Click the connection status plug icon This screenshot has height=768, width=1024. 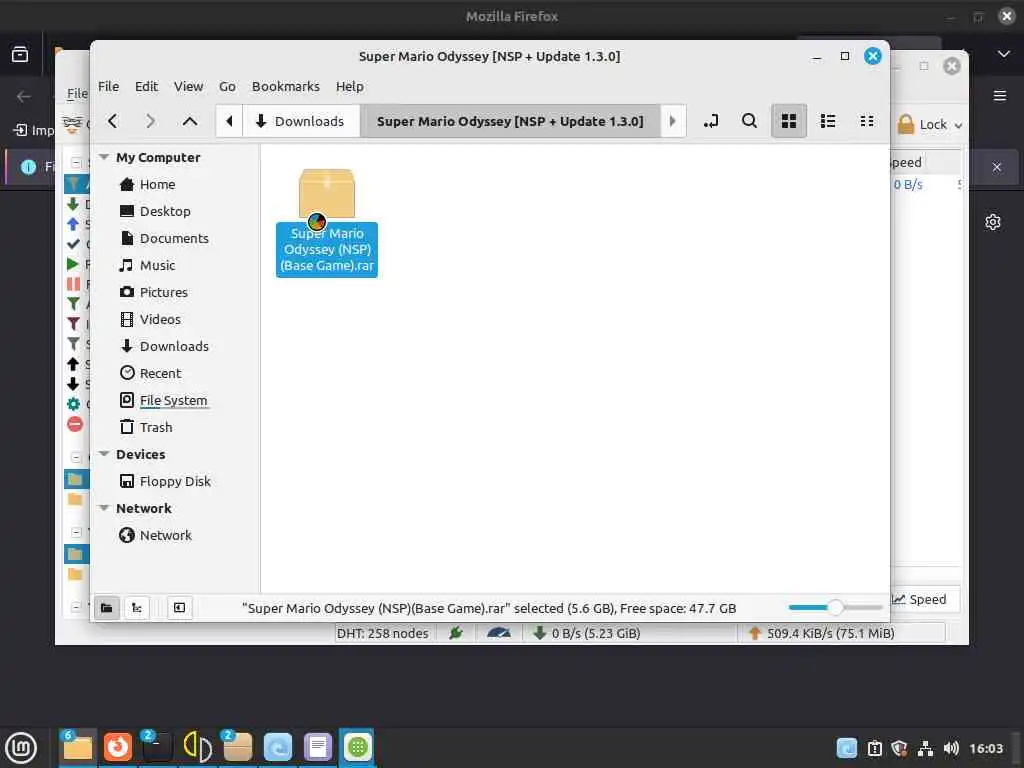456,633
